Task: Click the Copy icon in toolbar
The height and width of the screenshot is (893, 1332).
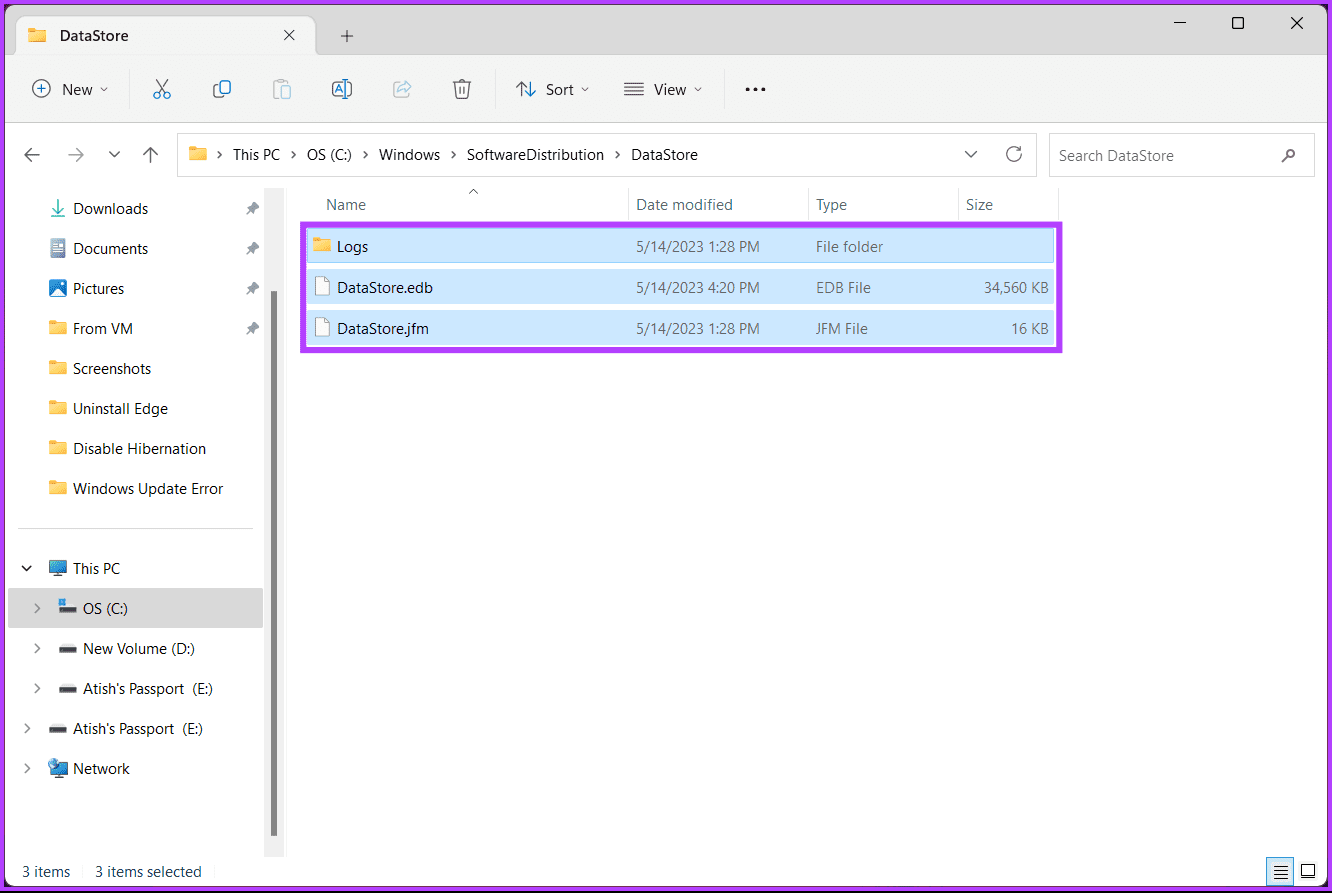Action: [222, 89]
